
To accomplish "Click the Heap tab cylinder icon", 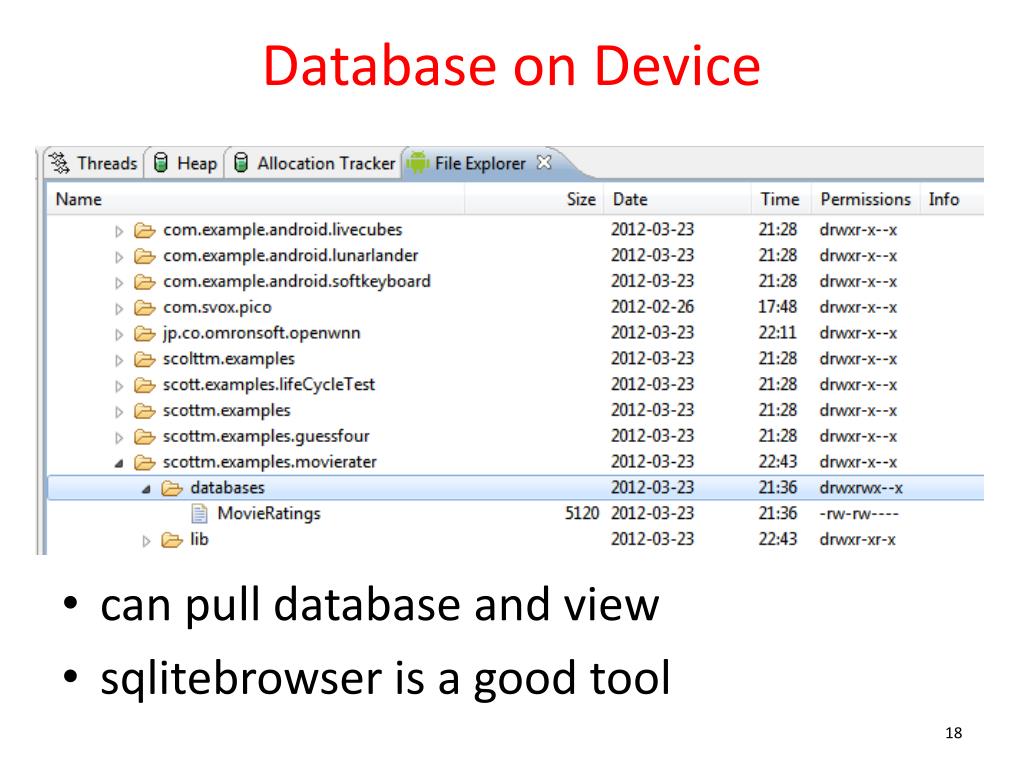I will coord(161,163).
